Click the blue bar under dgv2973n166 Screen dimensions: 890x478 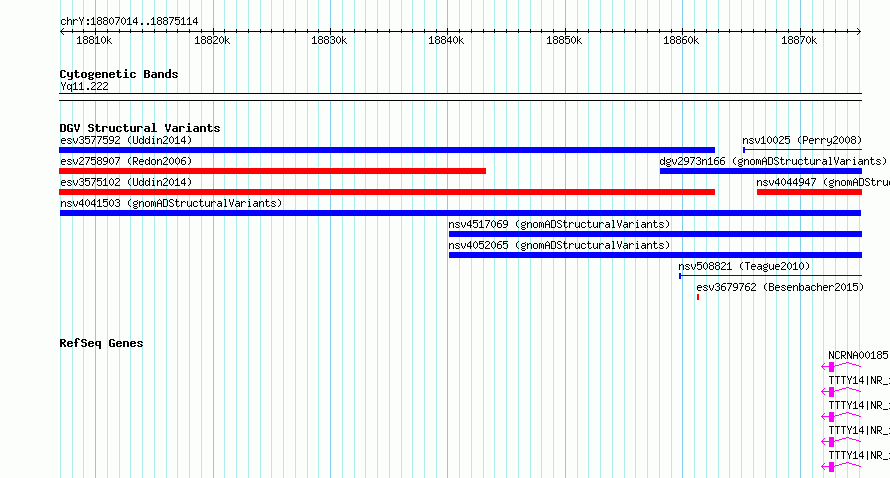[x=761, y=171]
